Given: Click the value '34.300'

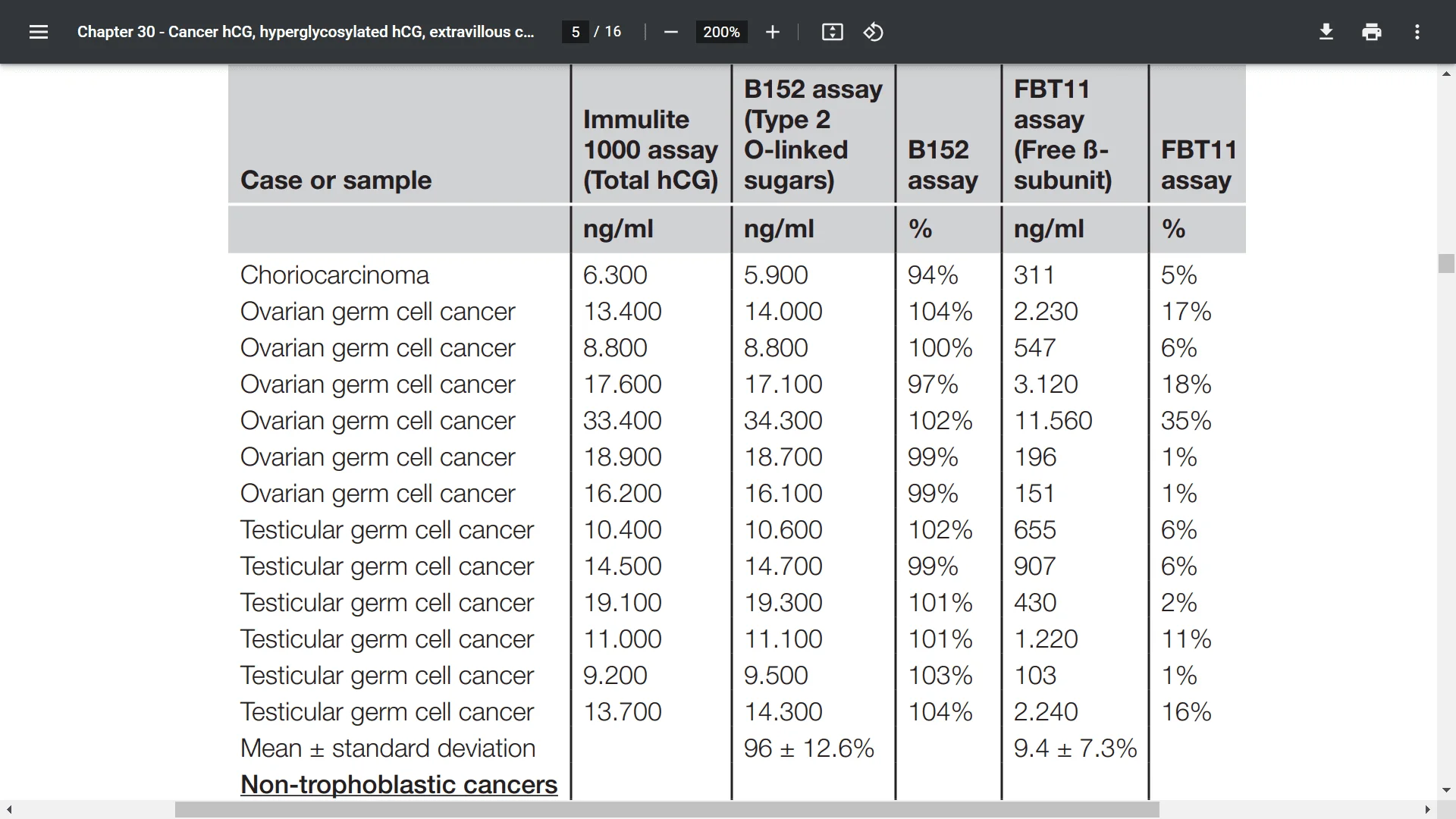Looking at the screenshot, I should click(783, 420).
